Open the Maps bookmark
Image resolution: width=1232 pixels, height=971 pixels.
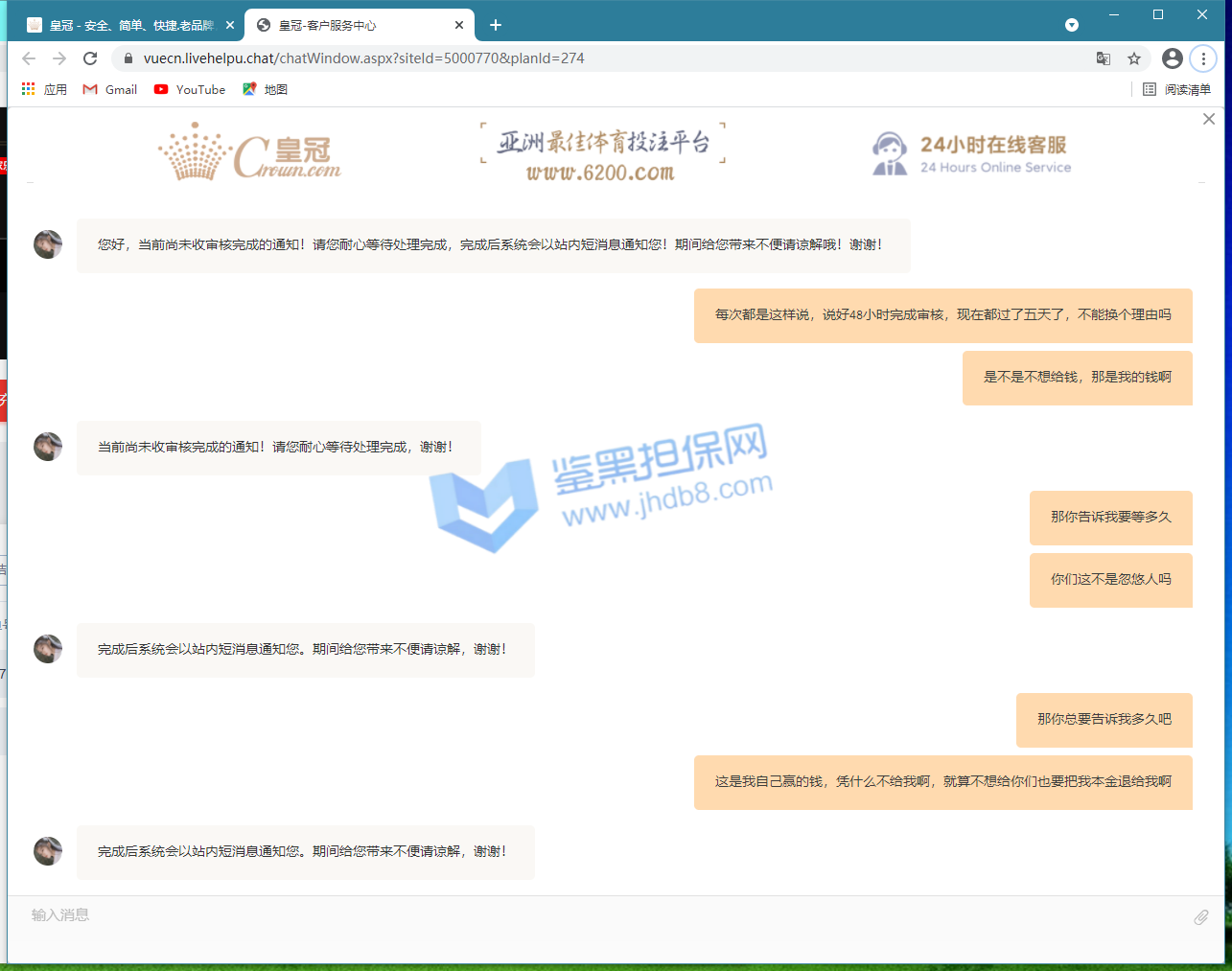click(x=265, y=89)
